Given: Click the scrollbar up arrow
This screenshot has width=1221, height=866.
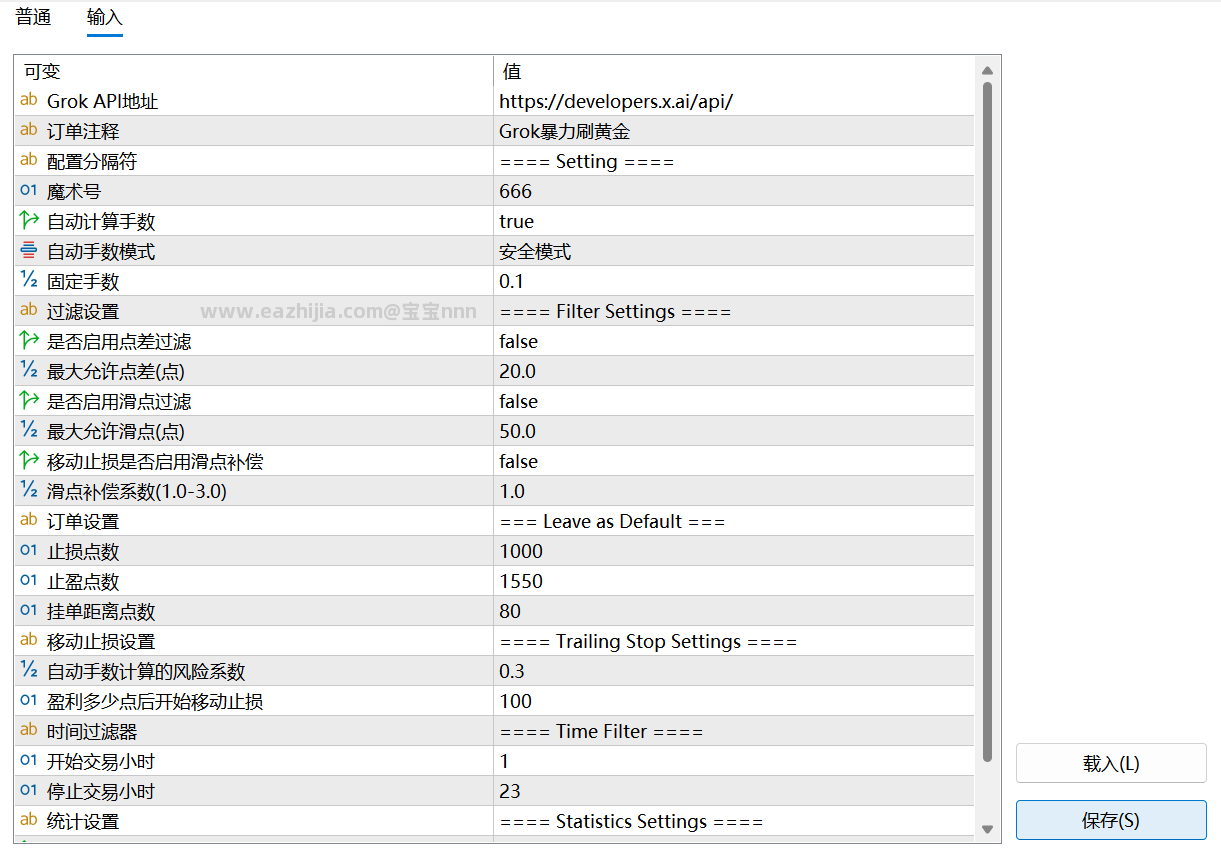Looking at the screenshot, I should pyautogui.click(x=987, y=70).
